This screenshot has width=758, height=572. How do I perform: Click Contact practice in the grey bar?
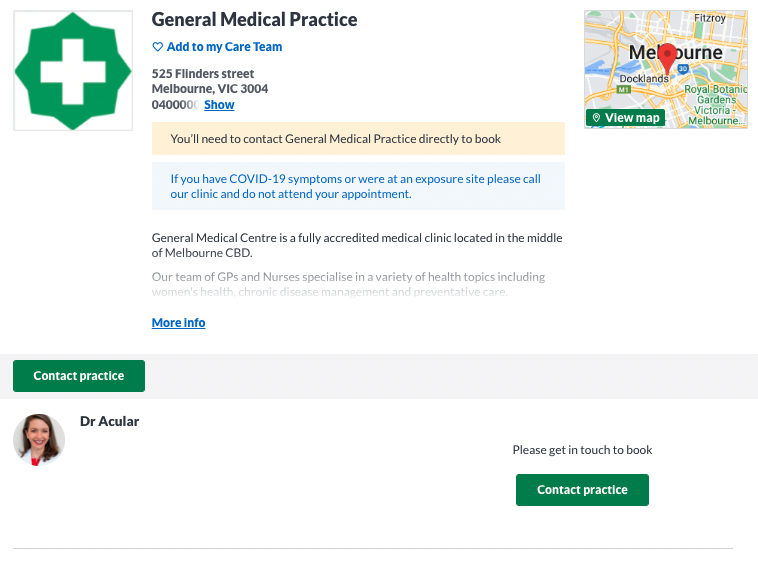[x=79, y=376]
